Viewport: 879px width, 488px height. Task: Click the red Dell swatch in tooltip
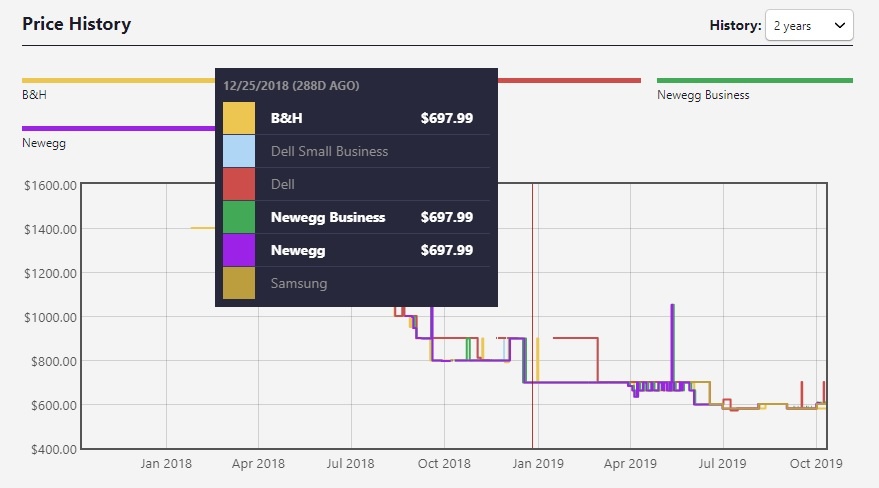click(239, 184)
